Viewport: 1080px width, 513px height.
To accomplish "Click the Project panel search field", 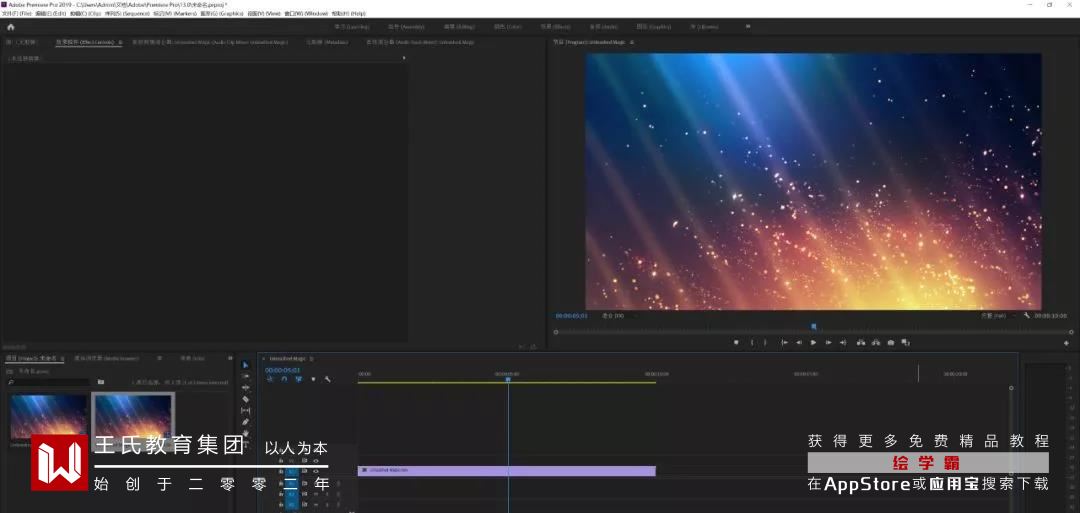I will (x=48, y=381).
